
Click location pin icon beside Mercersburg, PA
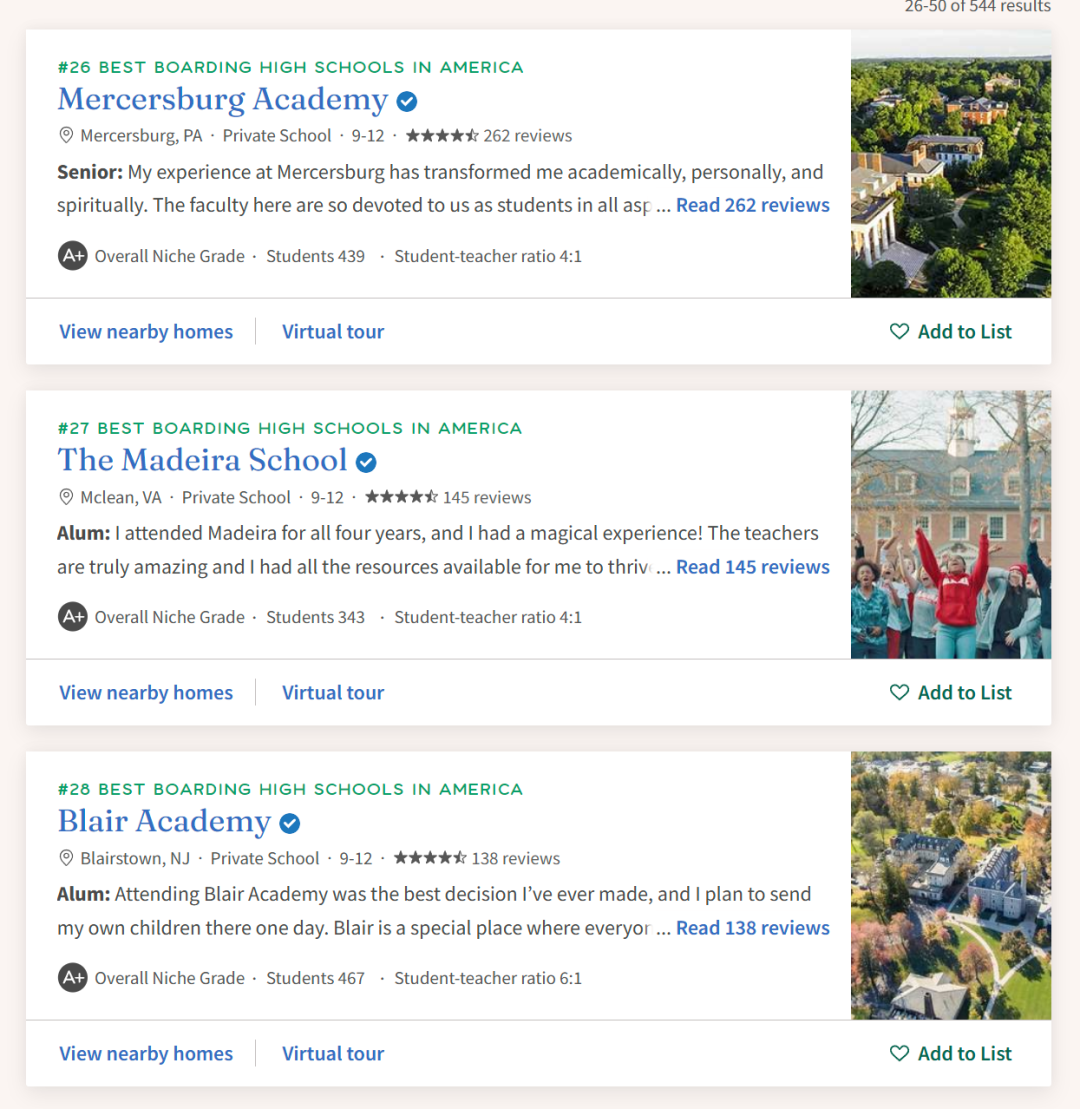pos(66,135)
